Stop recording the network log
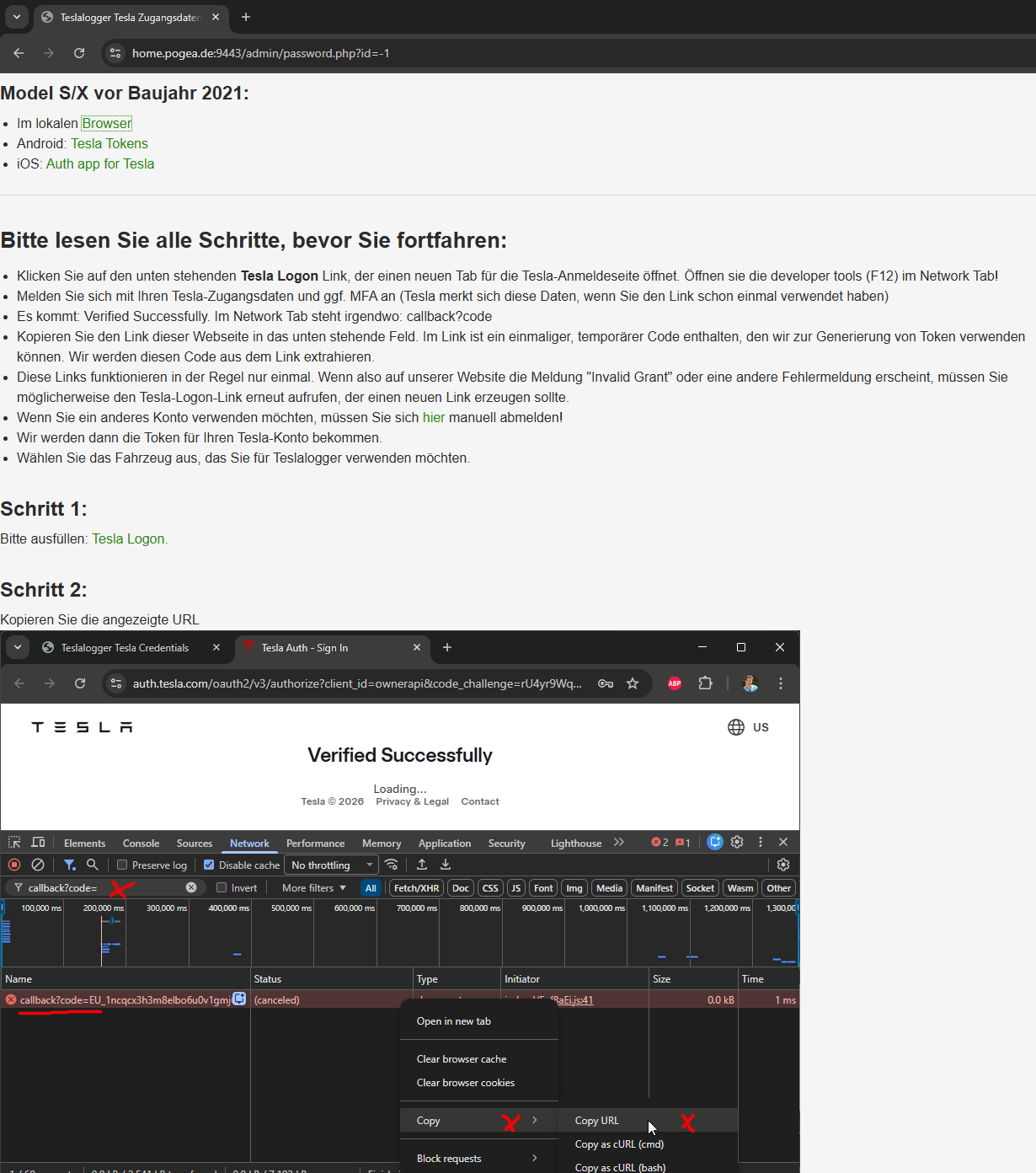The image size is (1036, 1173). 14,865
